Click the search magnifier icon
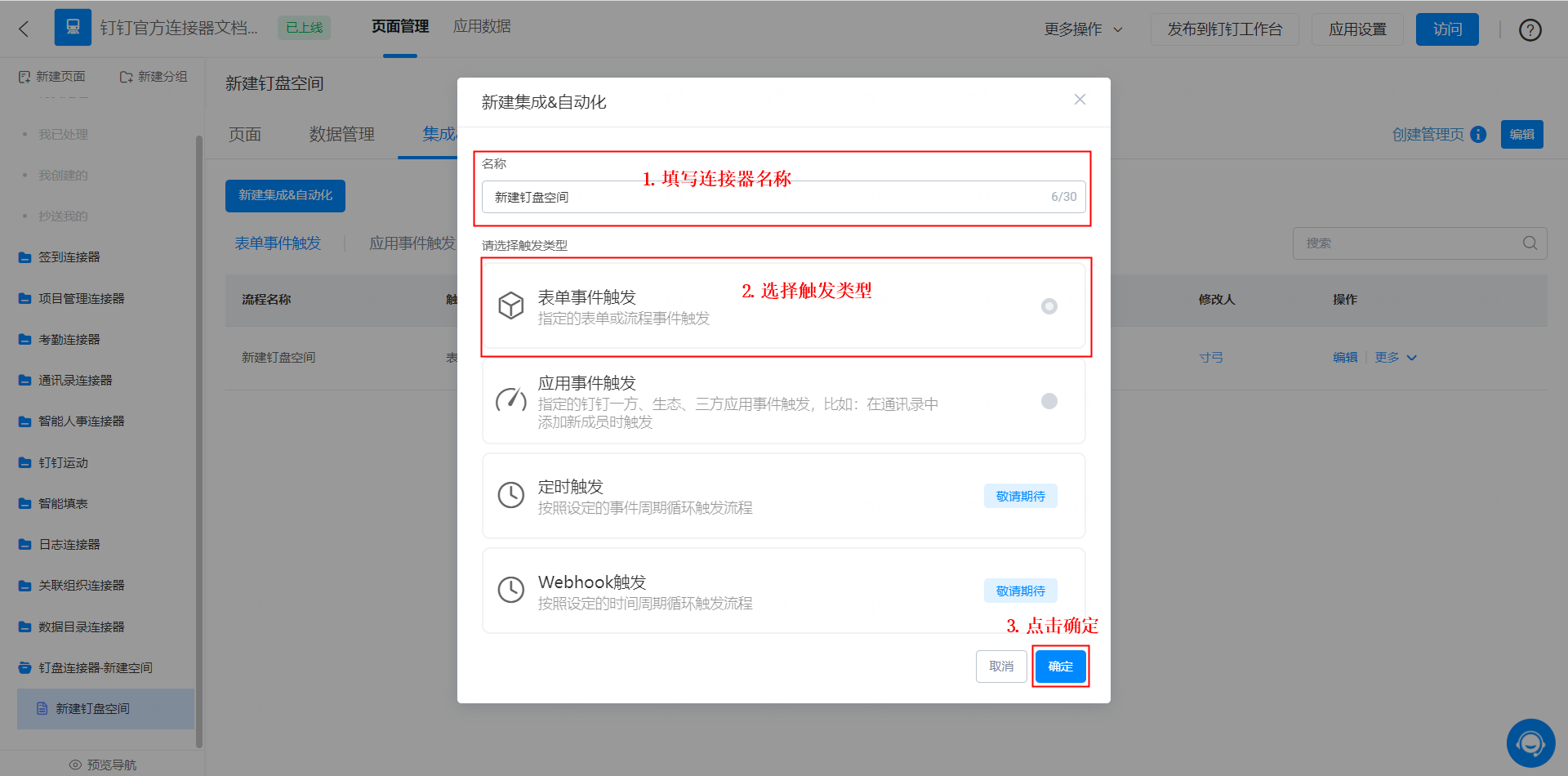Screen dimensions: 1568x776 pos(1530,243)
